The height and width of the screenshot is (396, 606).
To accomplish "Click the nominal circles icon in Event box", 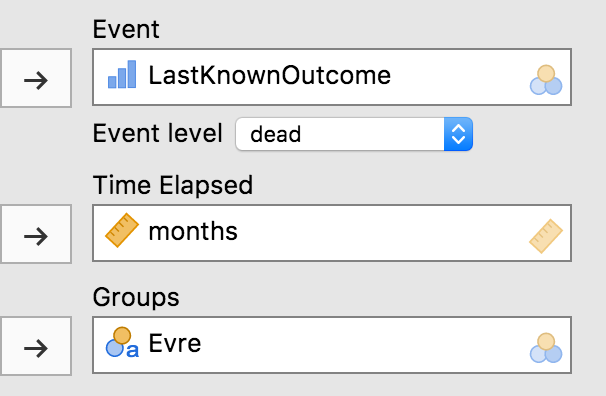I will coord(546,80).
